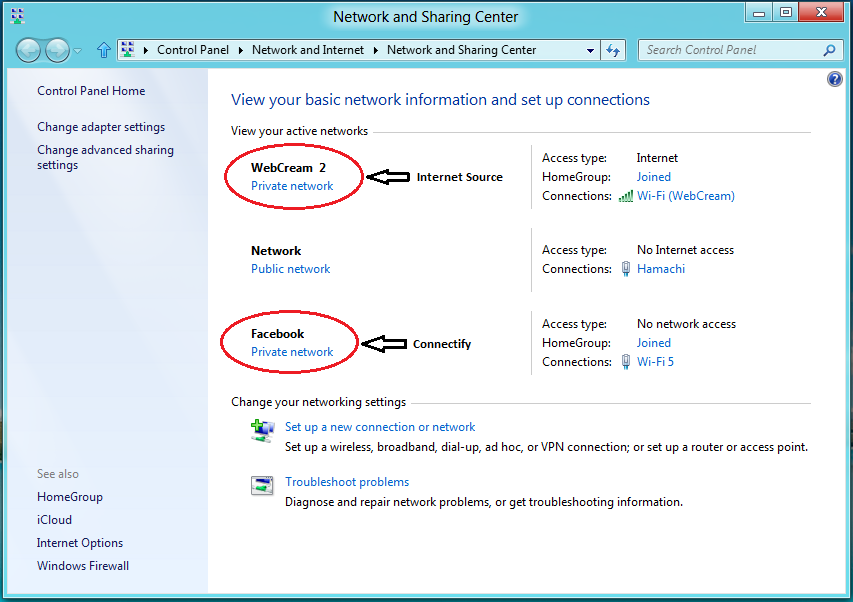853x602 pixels.
Task: Click the adapter icon beside Hamachi
Action: pos(626,269)
